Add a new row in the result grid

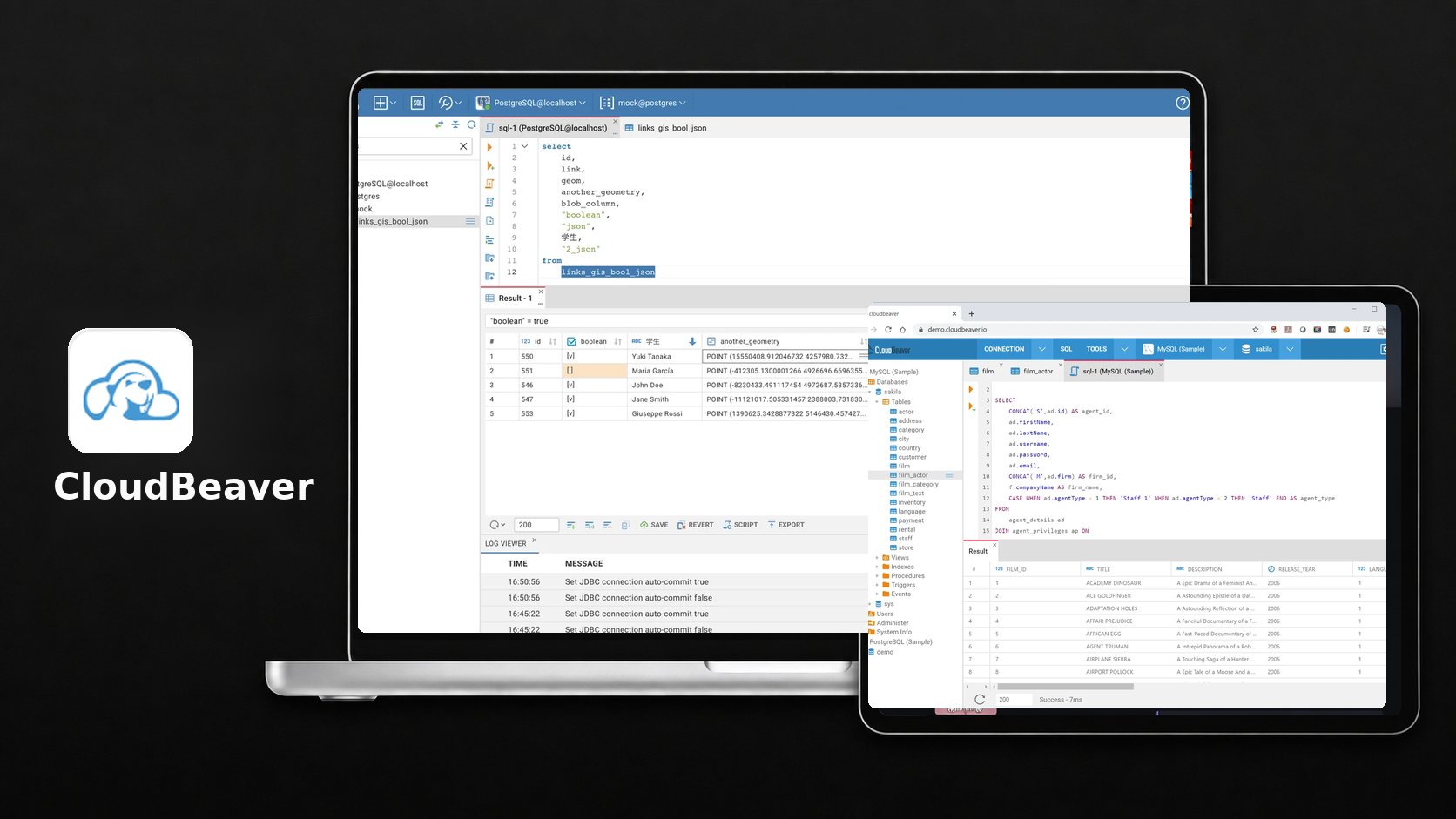pos(570,525)
